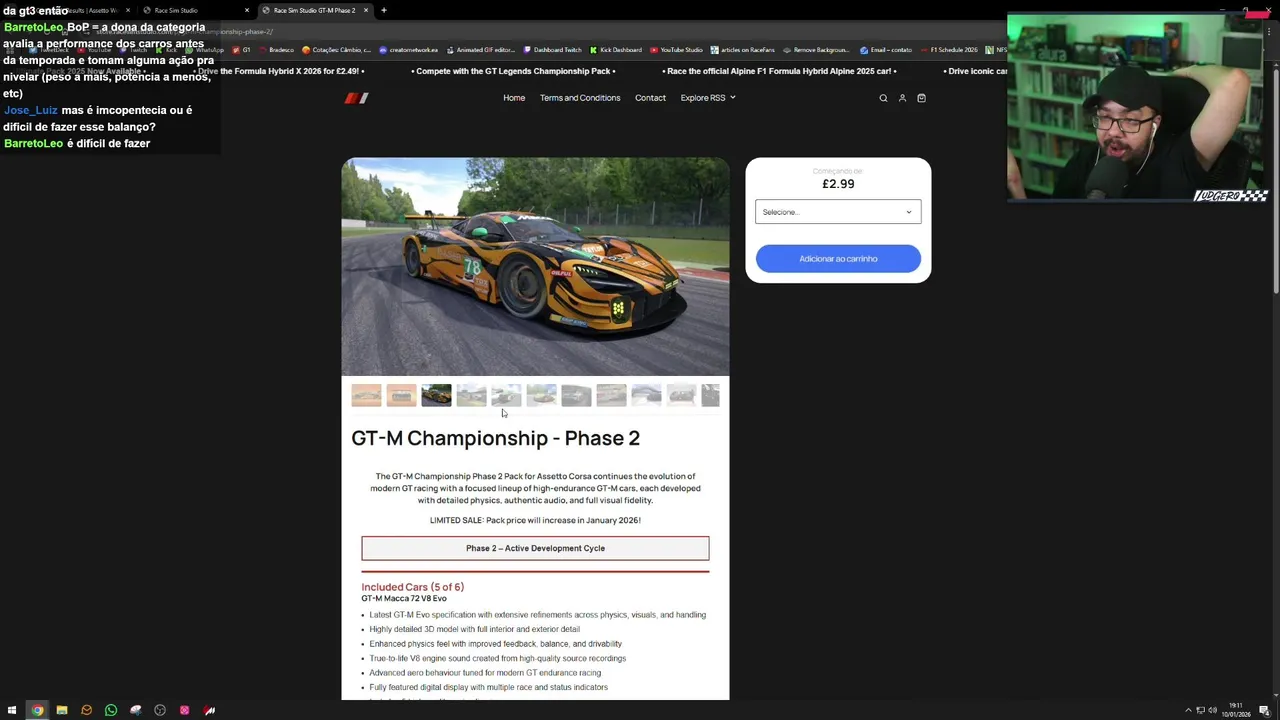Viewport: 1280px width, 720px height.
Task: Open the Home menu link
Action: click(514, 98)
